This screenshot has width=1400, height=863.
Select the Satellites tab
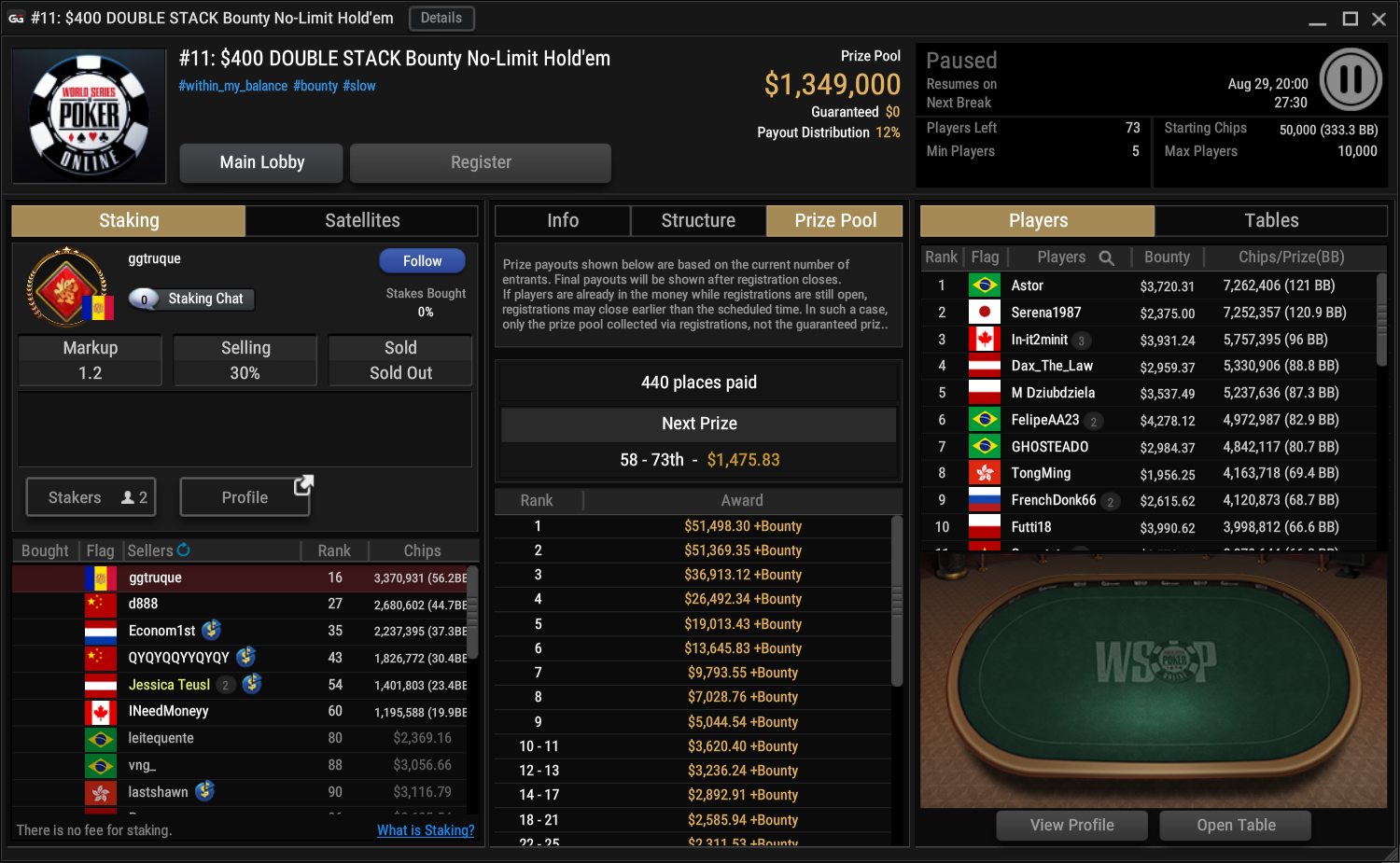pyautogui.click(x=362, y=220)
